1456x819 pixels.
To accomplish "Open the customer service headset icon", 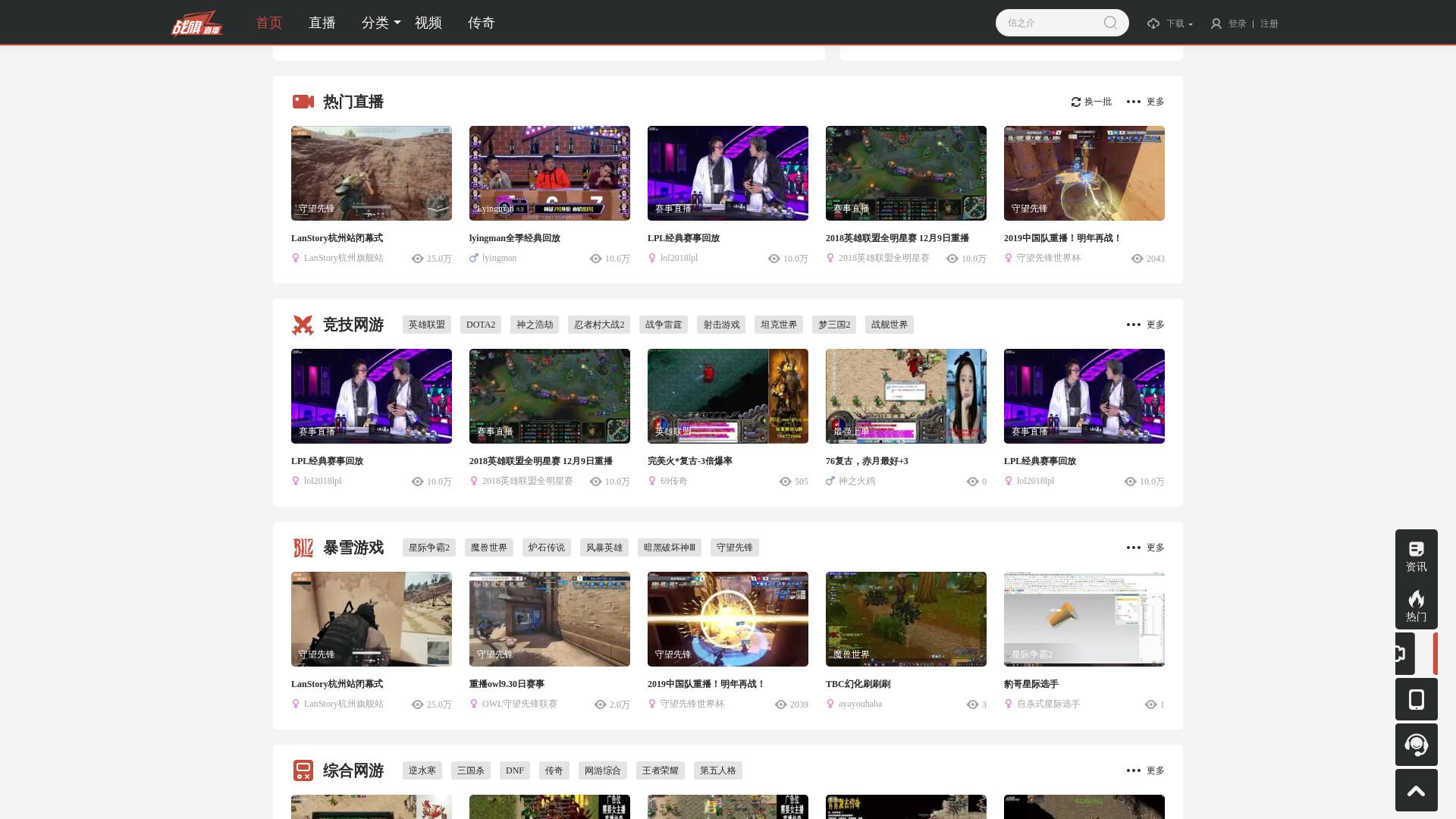I will click(1417, 745).
